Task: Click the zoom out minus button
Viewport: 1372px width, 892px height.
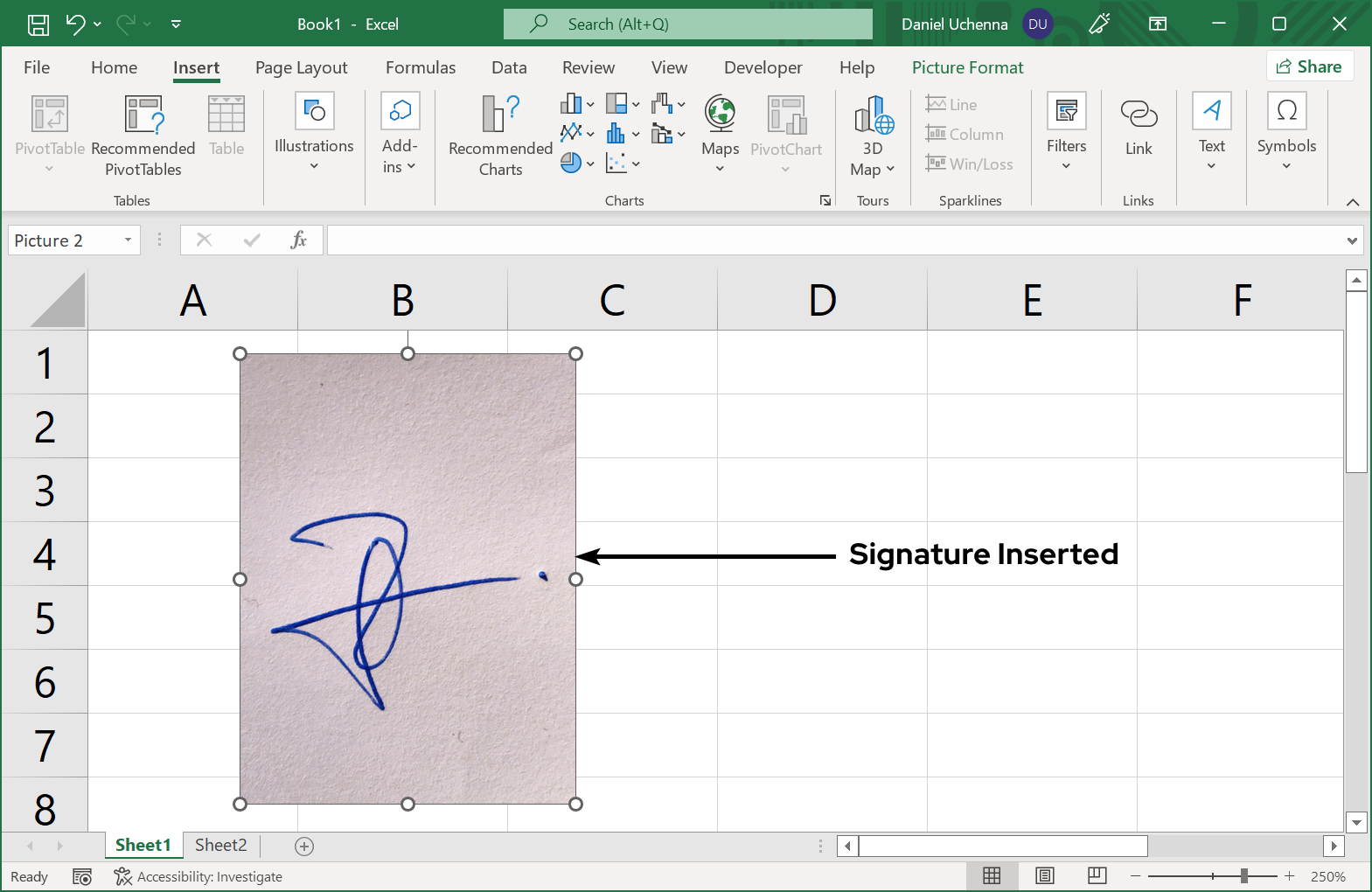Action: [x=1135, y=876]
